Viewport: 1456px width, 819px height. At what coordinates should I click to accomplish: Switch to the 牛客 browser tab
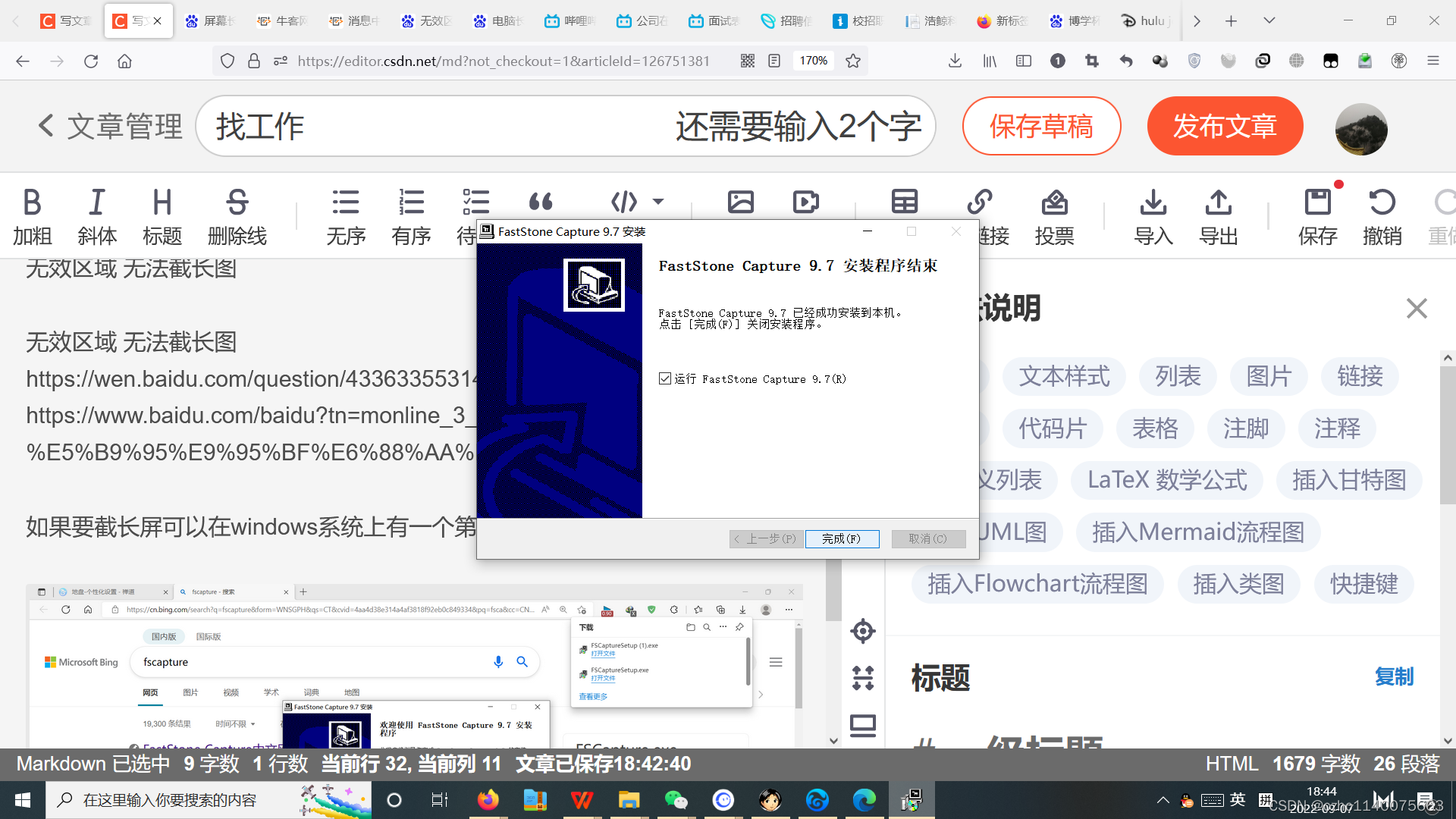pyautogui.click(x=282, y=20)
